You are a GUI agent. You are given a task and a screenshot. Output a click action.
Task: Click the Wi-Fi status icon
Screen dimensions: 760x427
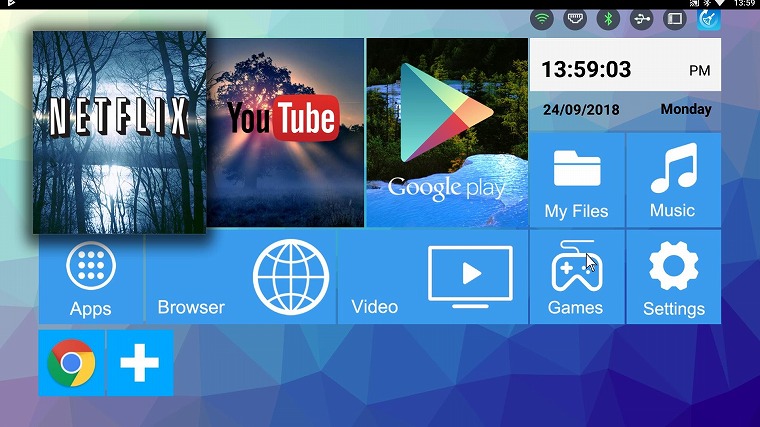[x=542, y=19]
